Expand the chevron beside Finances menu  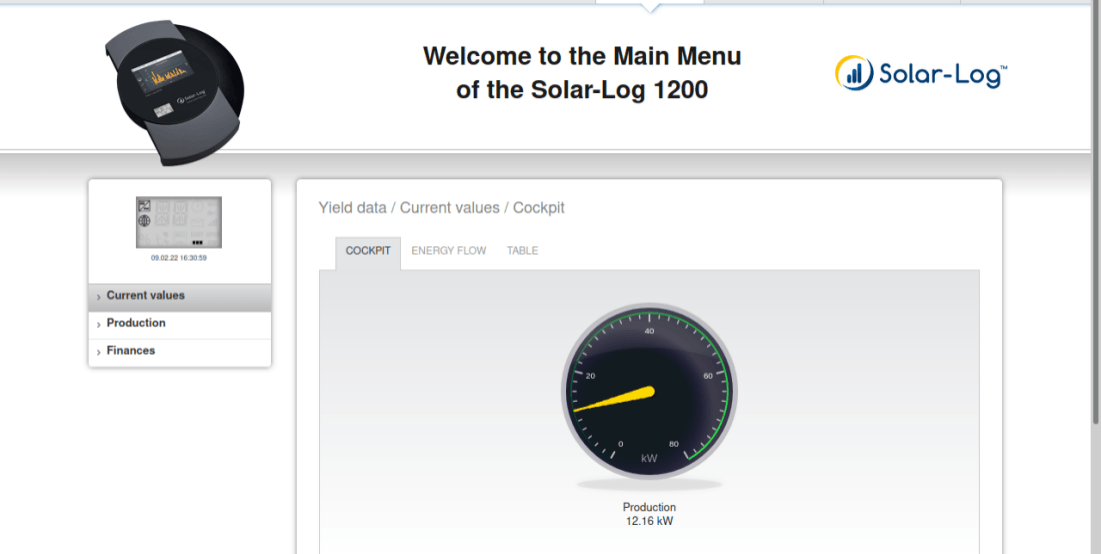98,352
